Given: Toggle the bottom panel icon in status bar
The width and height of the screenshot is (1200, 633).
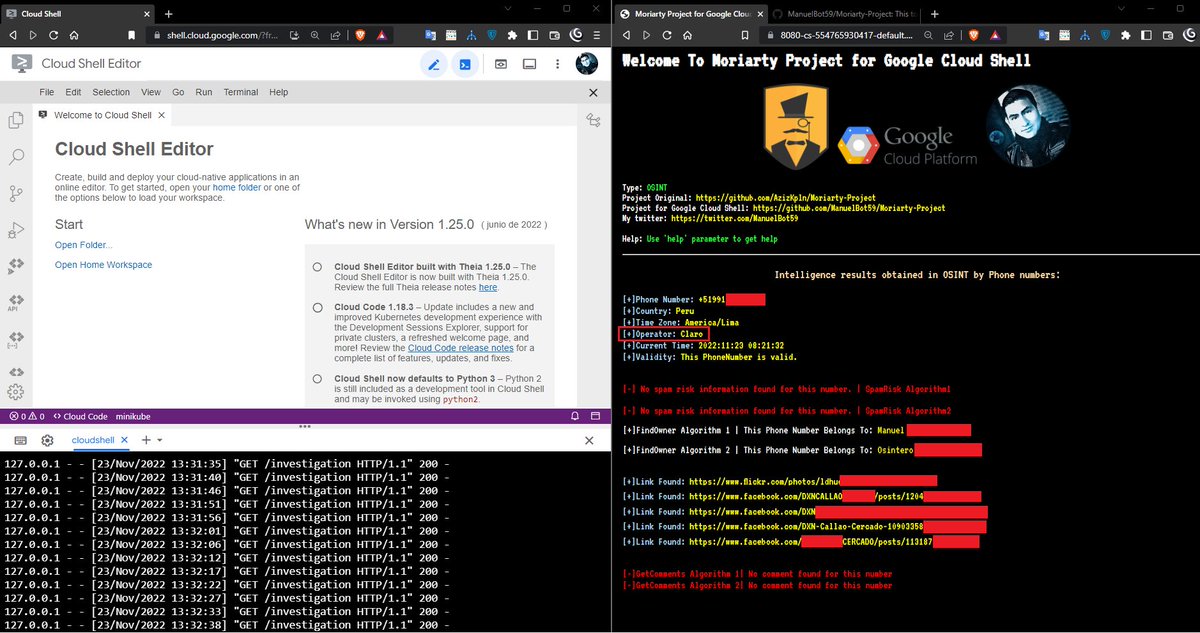Looking at the screenshot, I should [596, 416].
